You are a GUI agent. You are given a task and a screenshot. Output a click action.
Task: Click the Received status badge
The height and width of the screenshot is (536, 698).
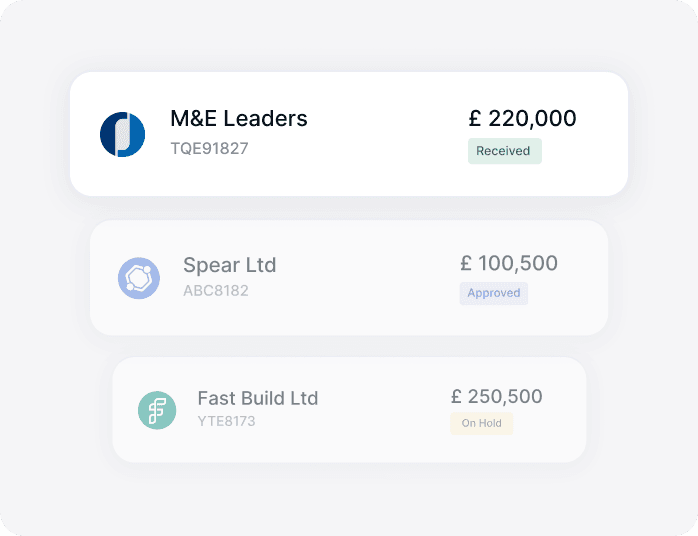click(504, 151)
